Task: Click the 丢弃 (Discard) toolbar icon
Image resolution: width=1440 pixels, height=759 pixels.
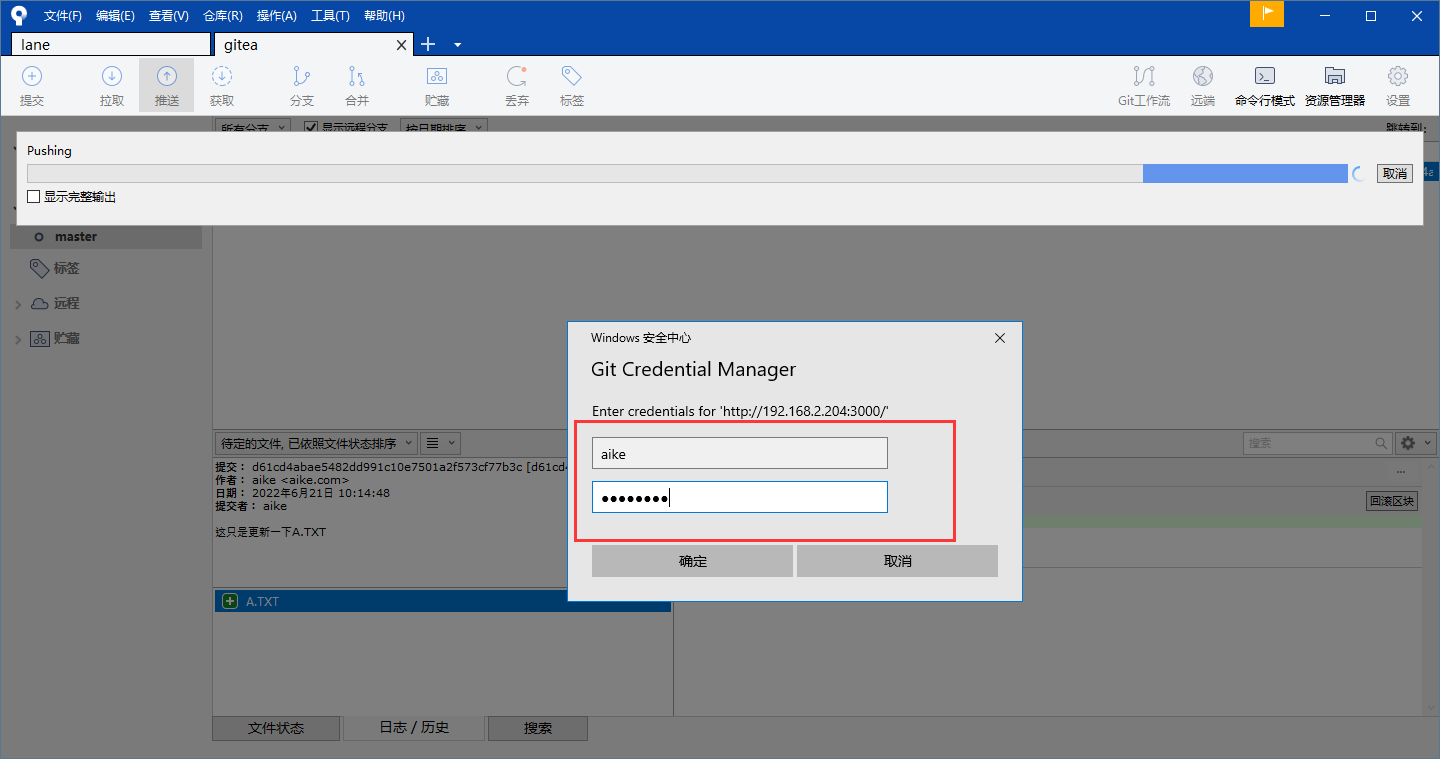Action: 517,86
